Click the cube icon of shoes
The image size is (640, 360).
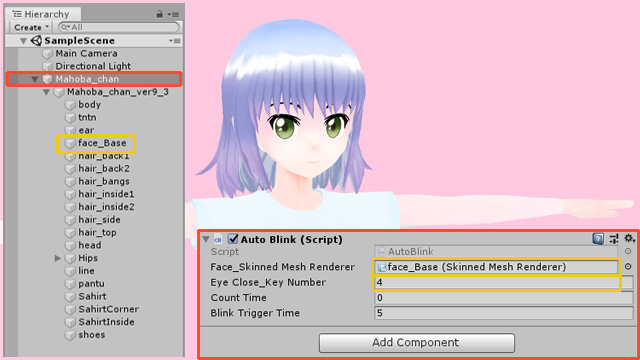(71, 335)
